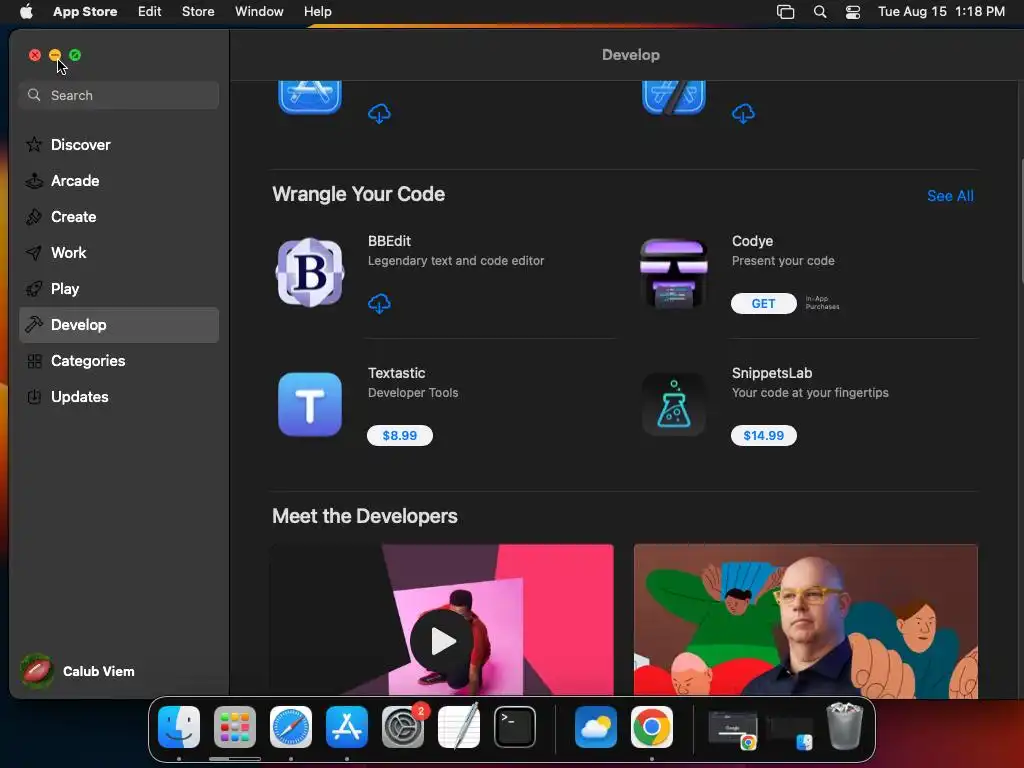Click the SnippetsLab app title
The height and width of the screenshot is (768, 1024).
[772, 373]
